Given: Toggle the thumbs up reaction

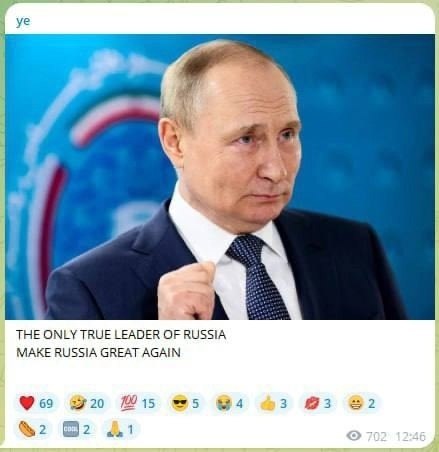Looking at the screenshot, I should (273, 403).
